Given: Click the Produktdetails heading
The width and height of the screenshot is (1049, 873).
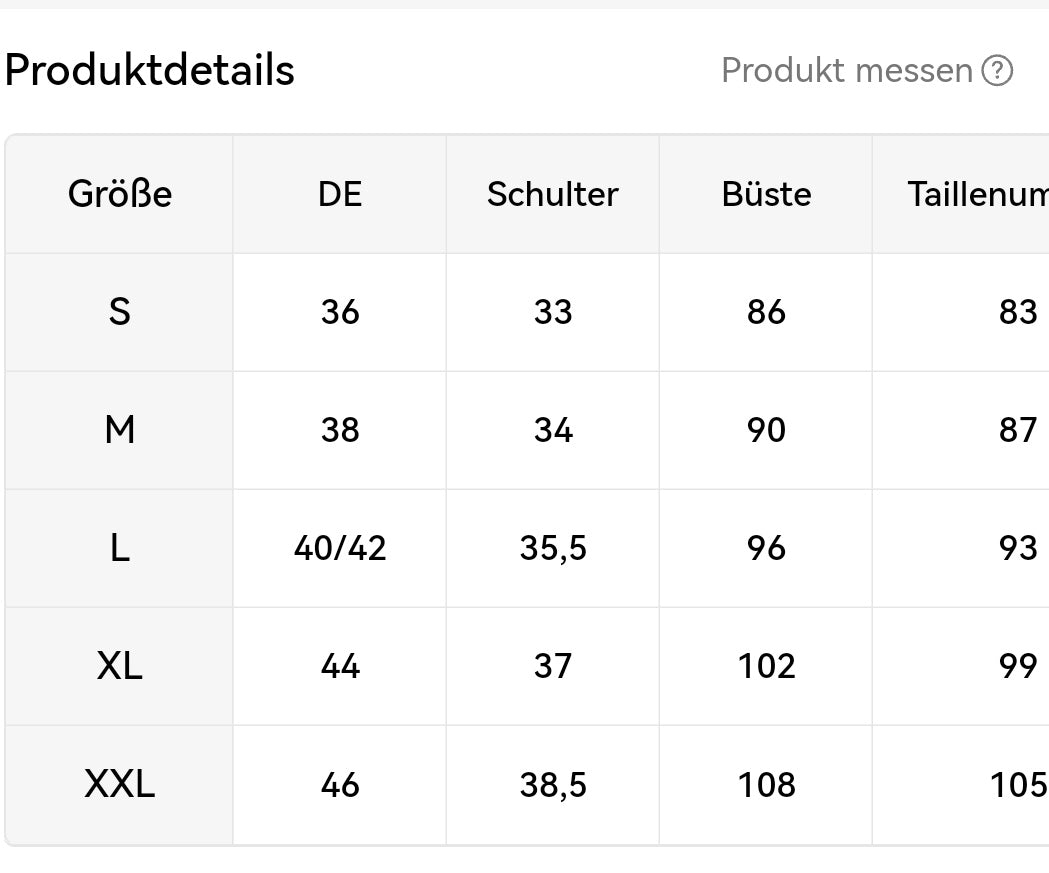Looking at the screenshot, I should pos(150,71).
